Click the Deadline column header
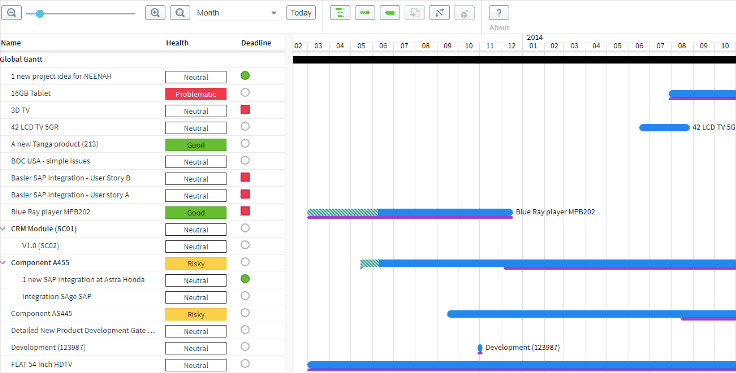Screen dimensions: 736x373 pos(256,43)
